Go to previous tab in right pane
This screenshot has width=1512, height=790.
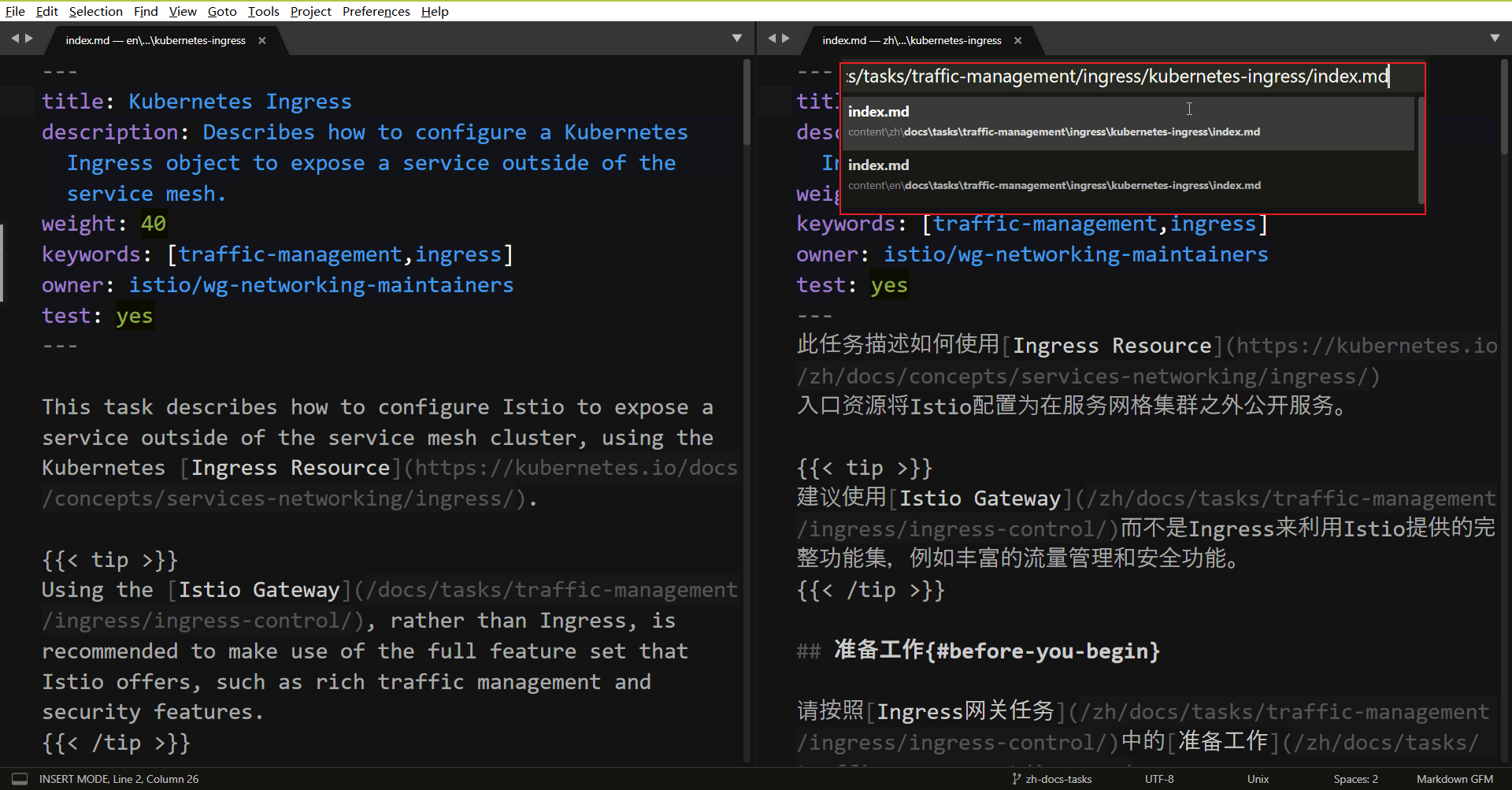tap(772, 38)
